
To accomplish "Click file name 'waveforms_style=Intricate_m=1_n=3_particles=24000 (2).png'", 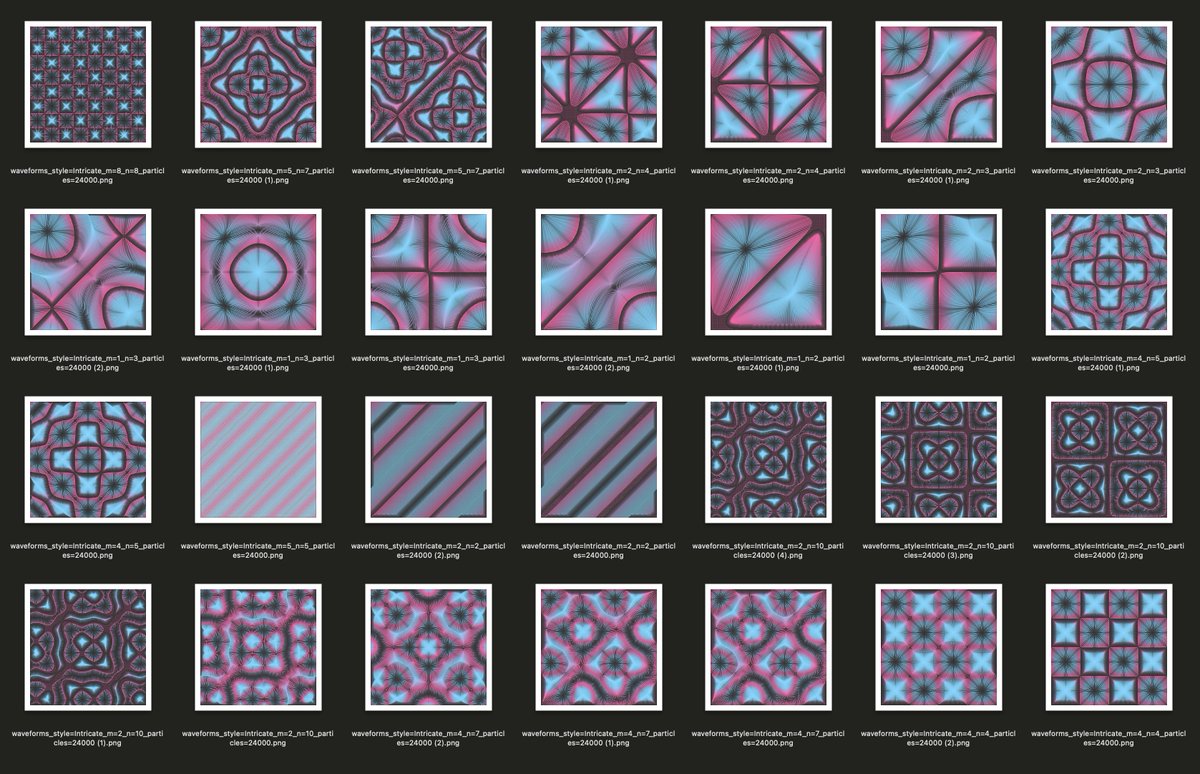I will (89, 363).
